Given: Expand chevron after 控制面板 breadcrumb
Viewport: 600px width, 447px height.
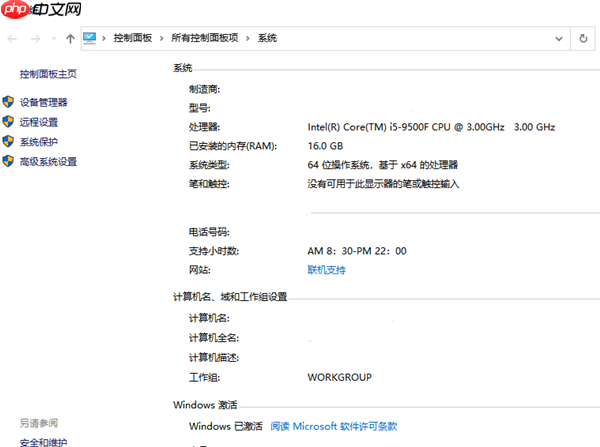Looking at the screenshot, I should [x=161, y=38].
